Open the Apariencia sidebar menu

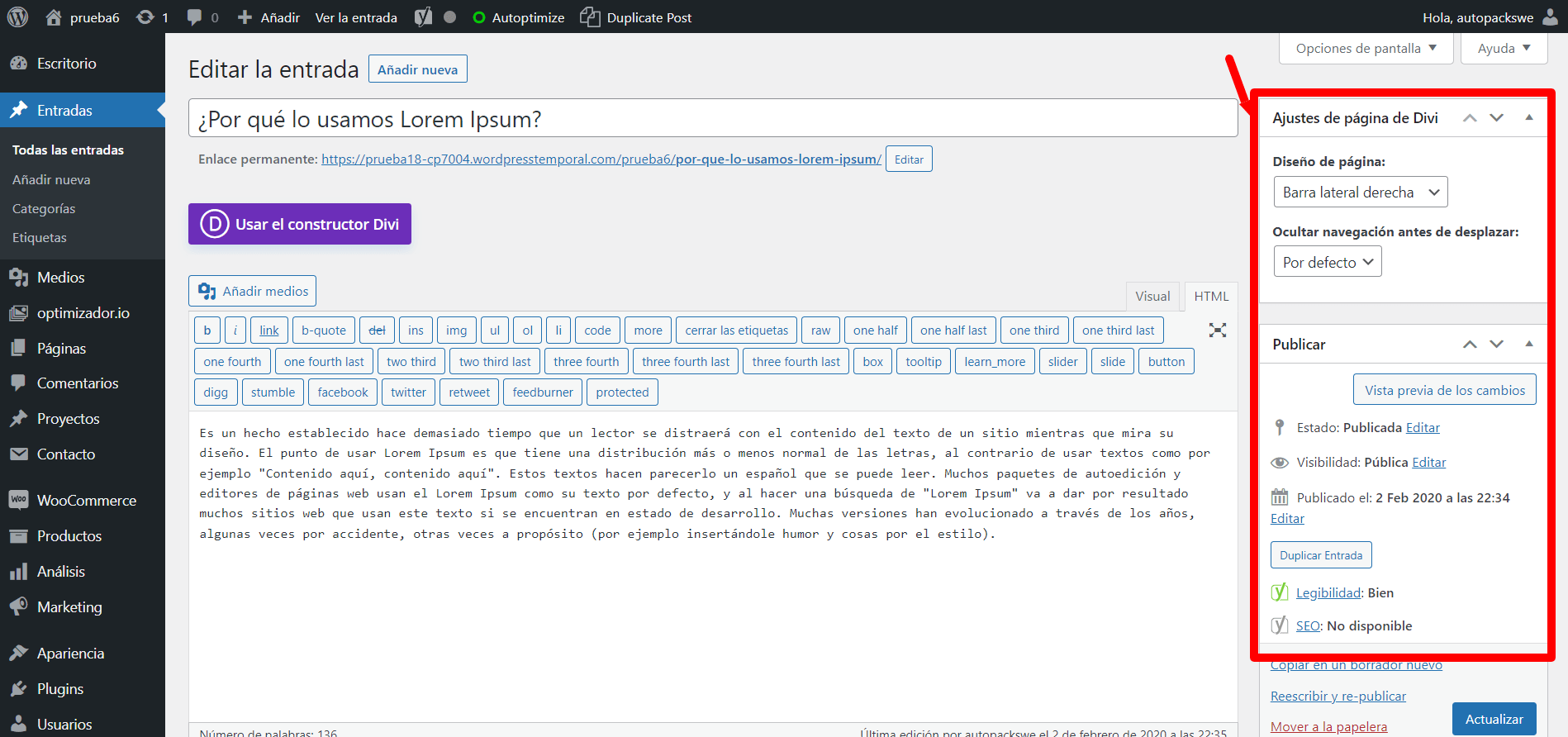[x=83, y=654]
